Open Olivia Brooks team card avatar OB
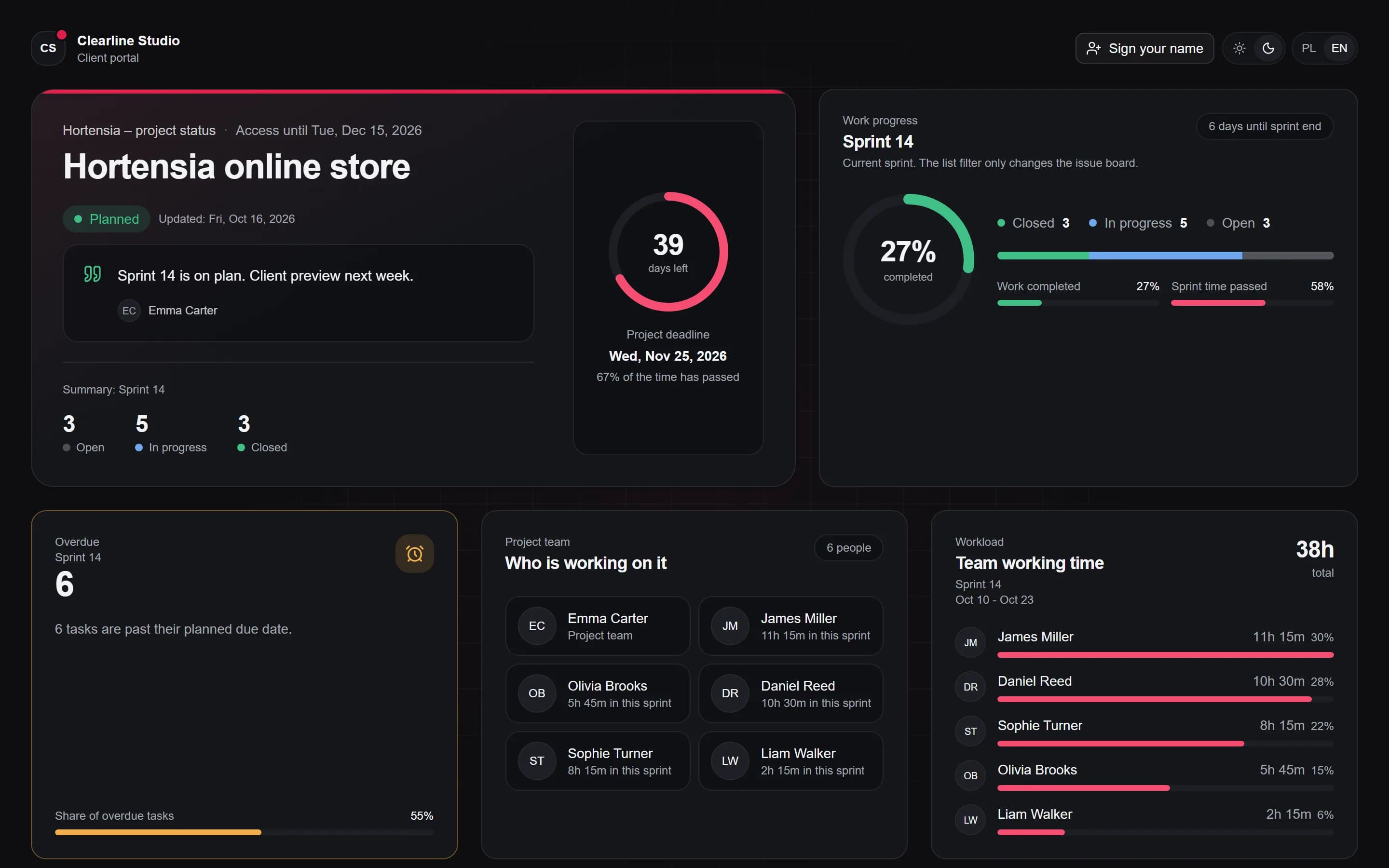Viewport: 1389px width, 868px height. click(x=537, y=693)
